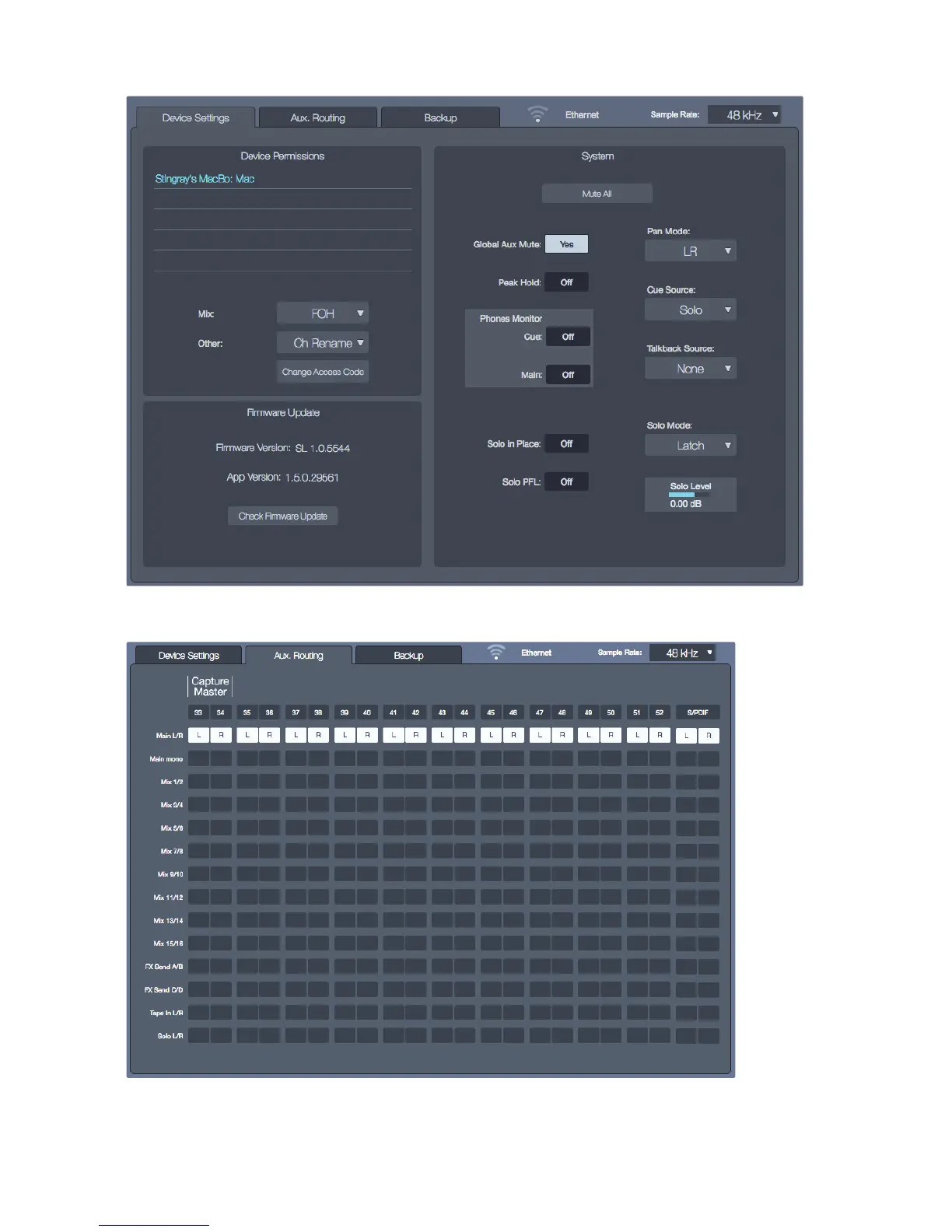
Task: Toggle Main L/R R cell under column 34
Action: pyautogui.click(x=221, y=735)
